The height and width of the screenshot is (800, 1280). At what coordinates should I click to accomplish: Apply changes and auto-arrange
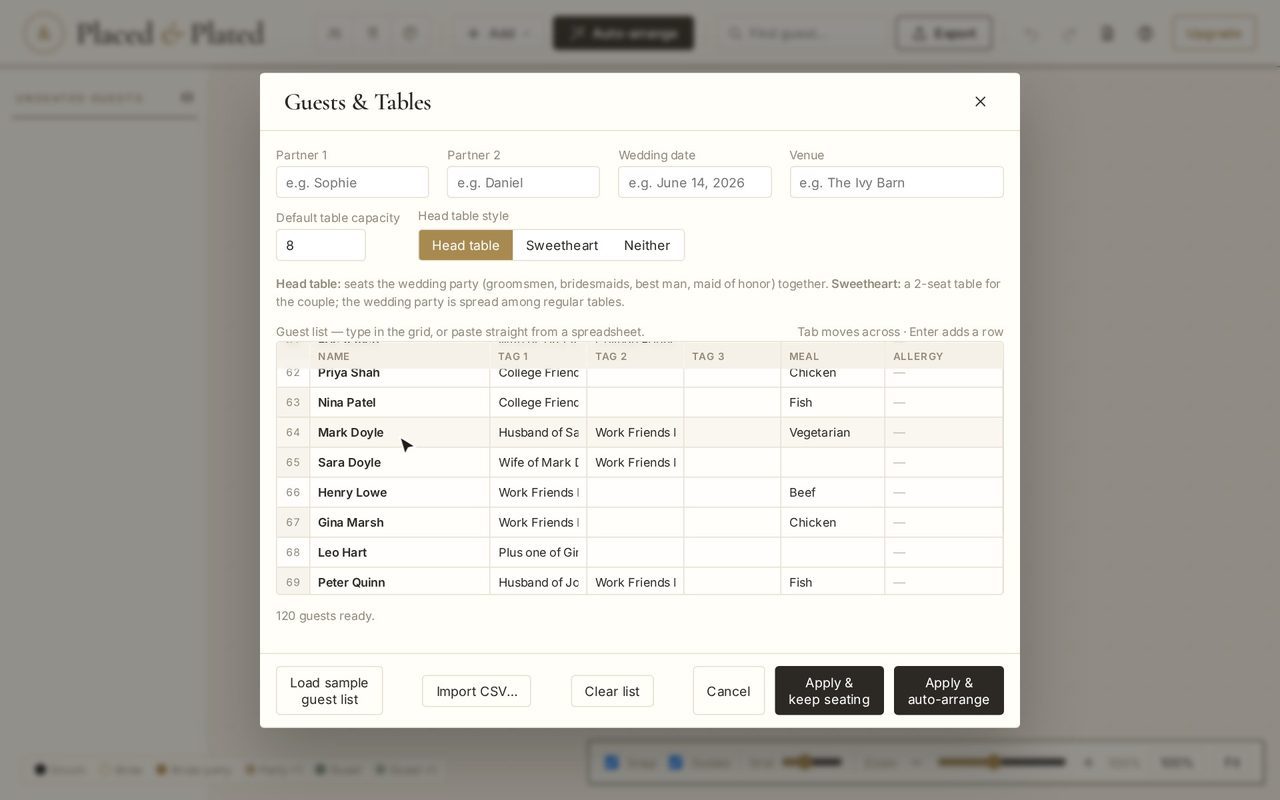tap(949, 691)
